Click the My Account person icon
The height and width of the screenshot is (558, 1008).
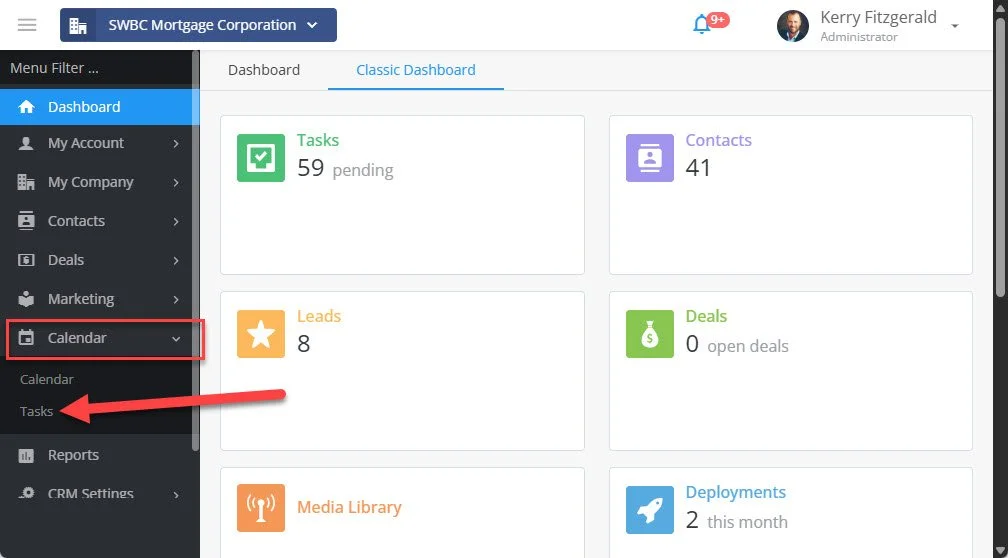26,143
